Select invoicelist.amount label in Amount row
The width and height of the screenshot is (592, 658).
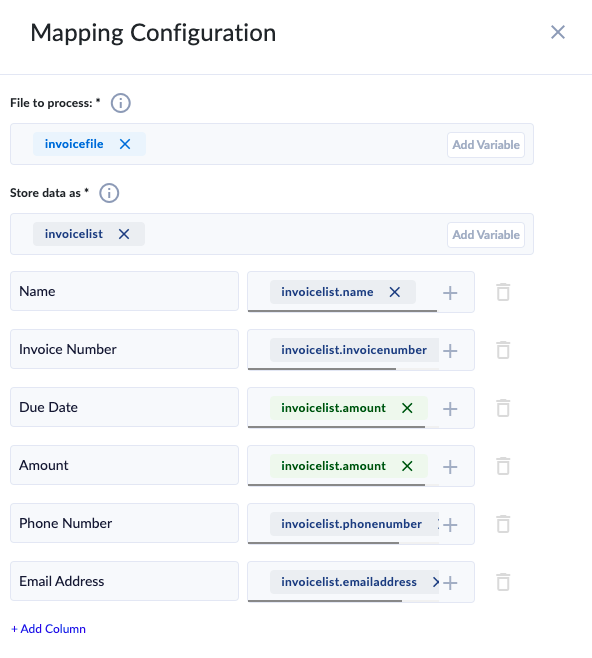[x=334, y=466]
